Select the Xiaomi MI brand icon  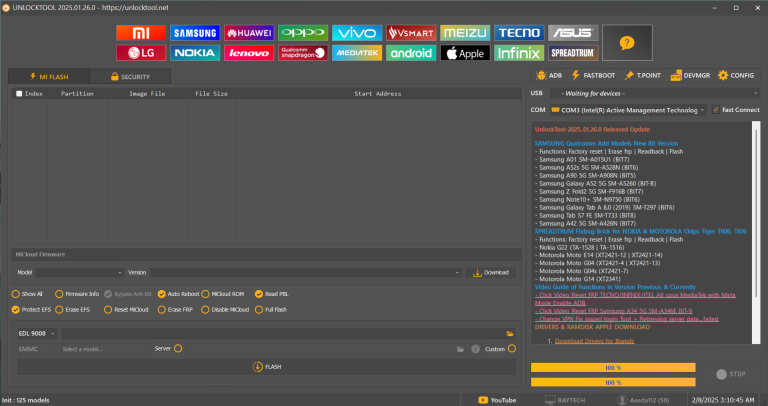pyautogui.click(x=141, y=33)
